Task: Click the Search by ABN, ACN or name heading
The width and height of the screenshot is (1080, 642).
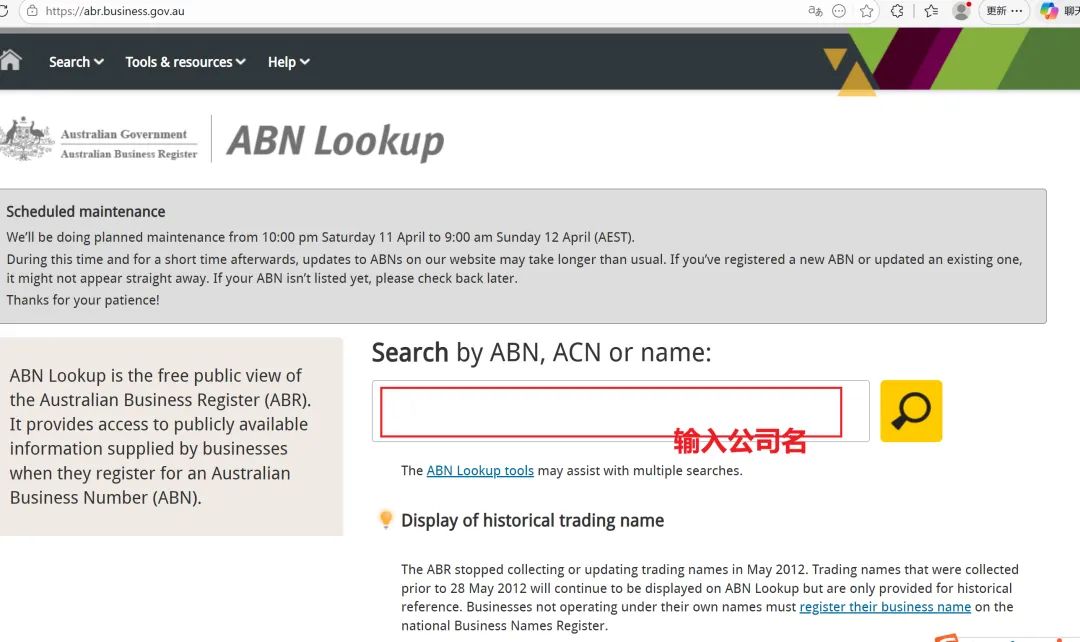Action: pos(541,353)
